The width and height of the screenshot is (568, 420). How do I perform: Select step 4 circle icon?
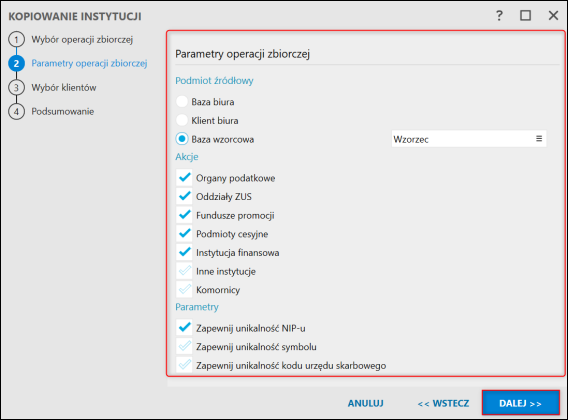[16, 112]
